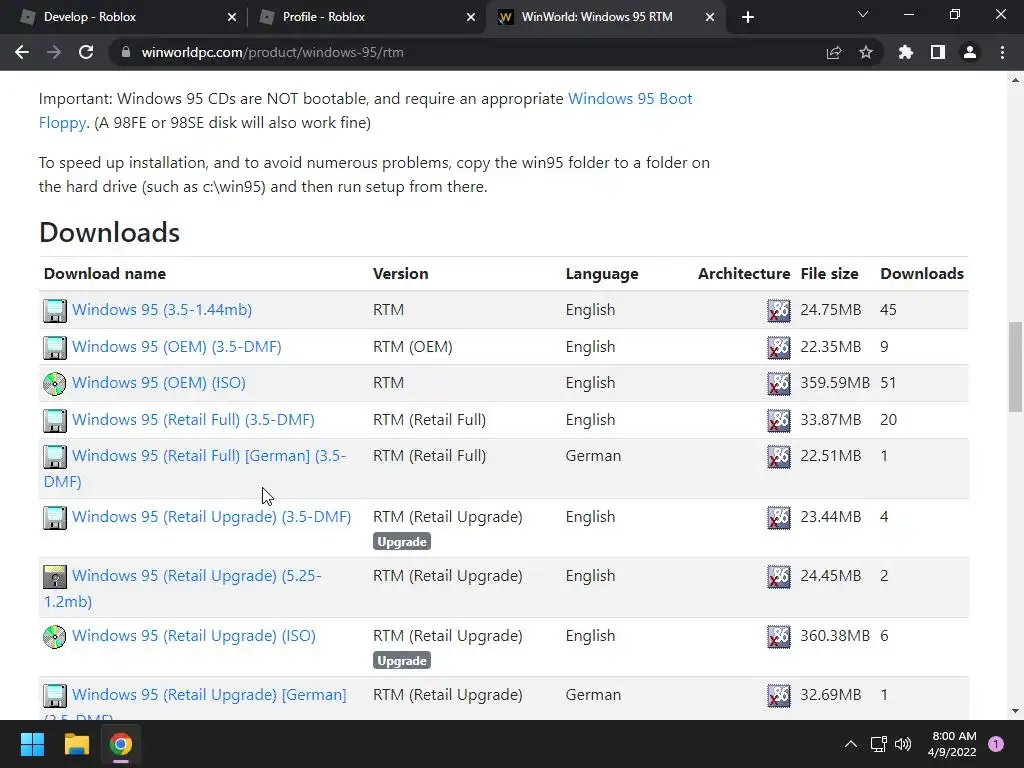This screenshot has width=1024, height=768.
Task: Show hidden system tray icons
Action: pos(851,744)
